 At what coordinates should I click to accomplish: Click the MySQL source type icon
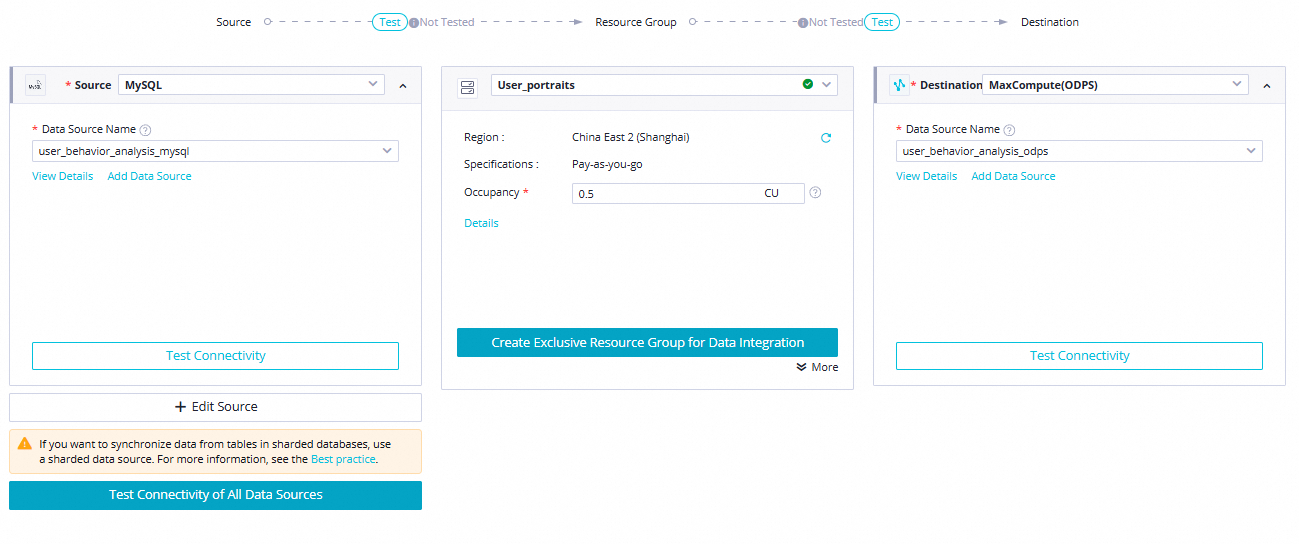click(x=35, y=85)
